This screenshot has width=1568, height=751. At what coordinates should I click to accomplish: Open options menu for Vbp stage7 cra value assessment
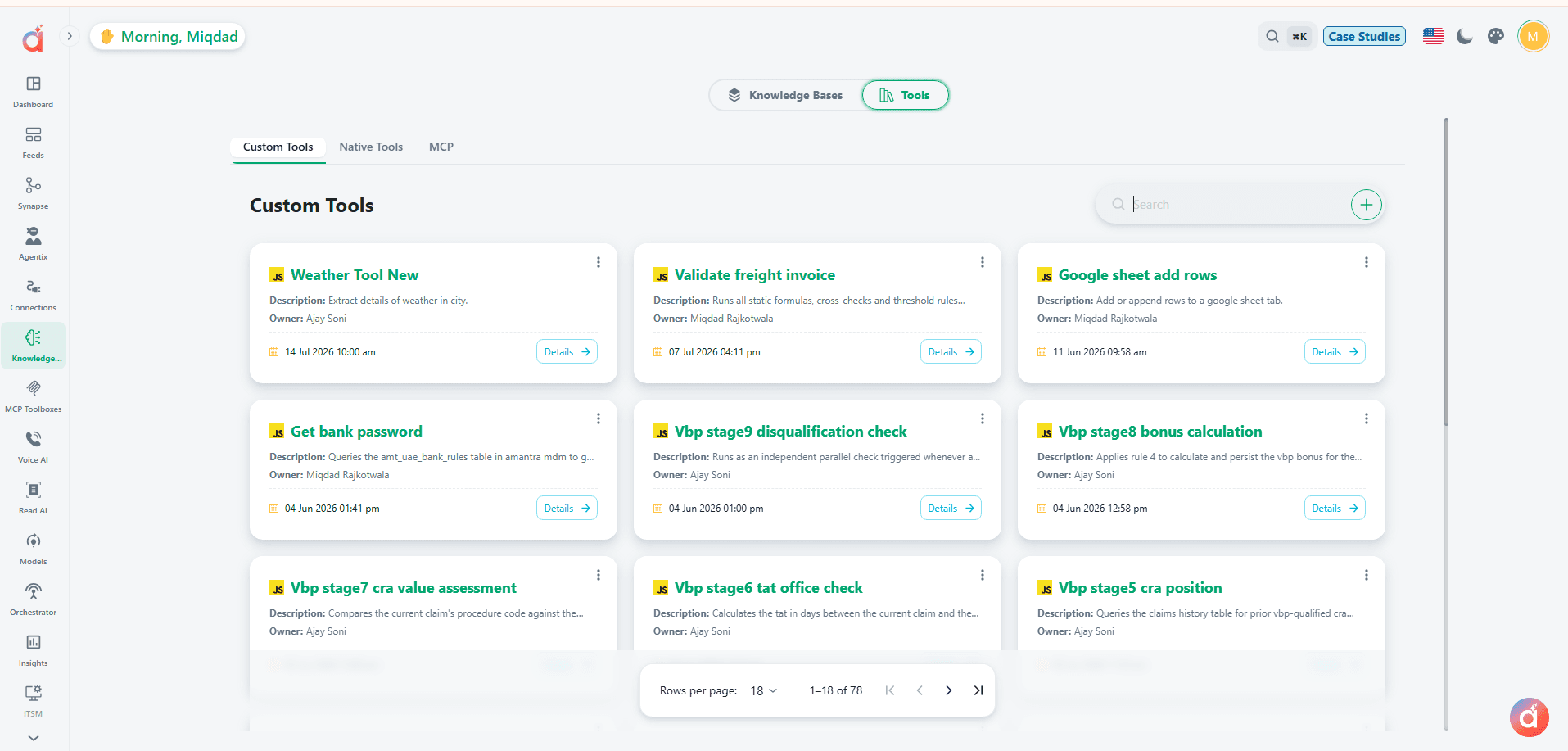[x=599, y=575]
